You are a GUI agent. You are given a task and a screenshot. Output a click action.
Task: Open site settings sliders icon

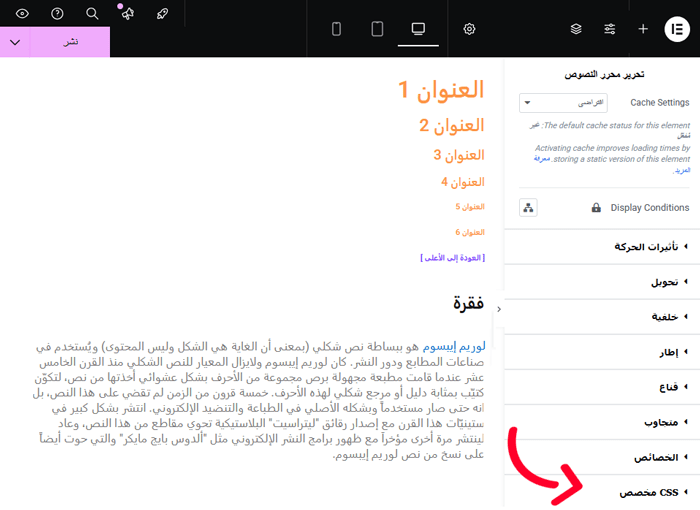pyautogui.click(x=609, y=29)
